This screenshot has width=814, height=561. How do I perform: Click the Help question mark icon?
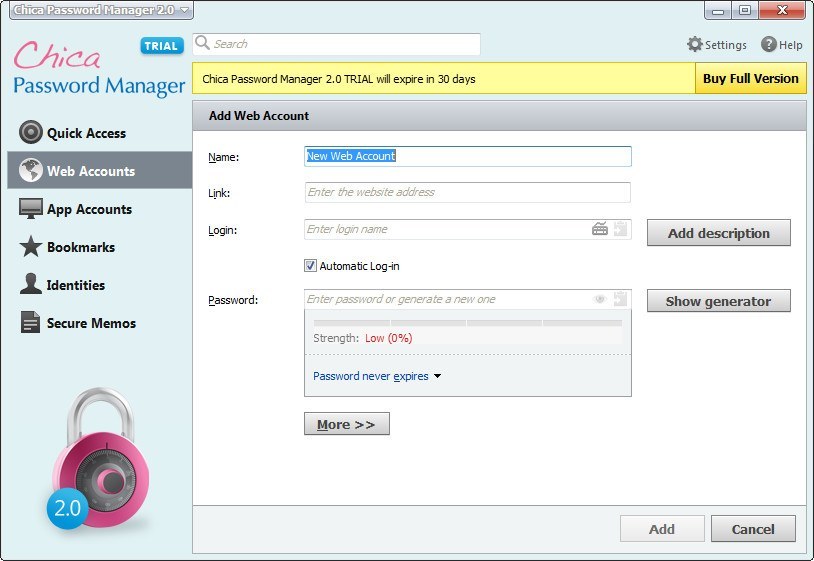tap(768, 44)
